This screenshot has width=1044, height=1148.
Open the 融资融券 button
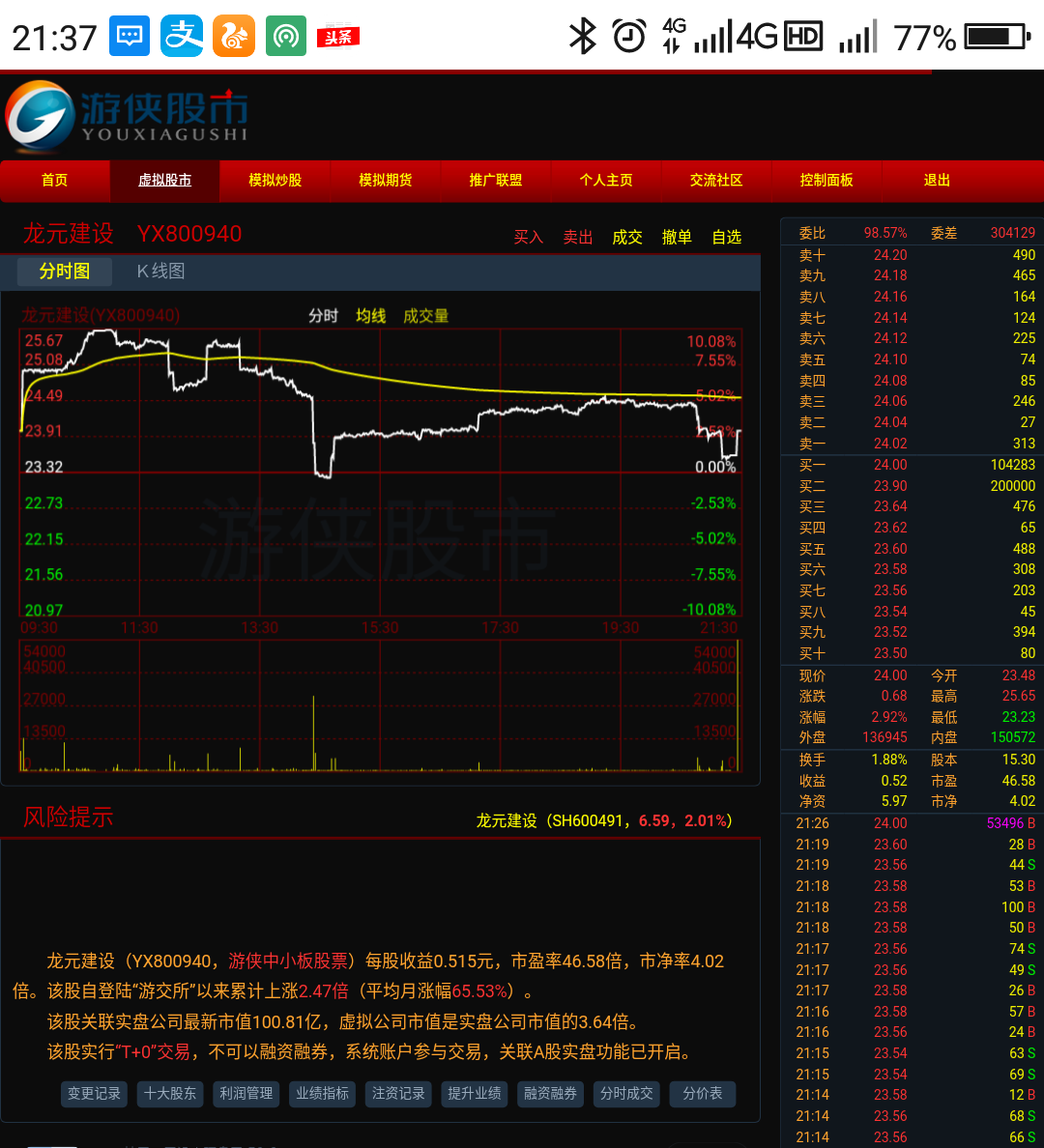click(550, 1094)
